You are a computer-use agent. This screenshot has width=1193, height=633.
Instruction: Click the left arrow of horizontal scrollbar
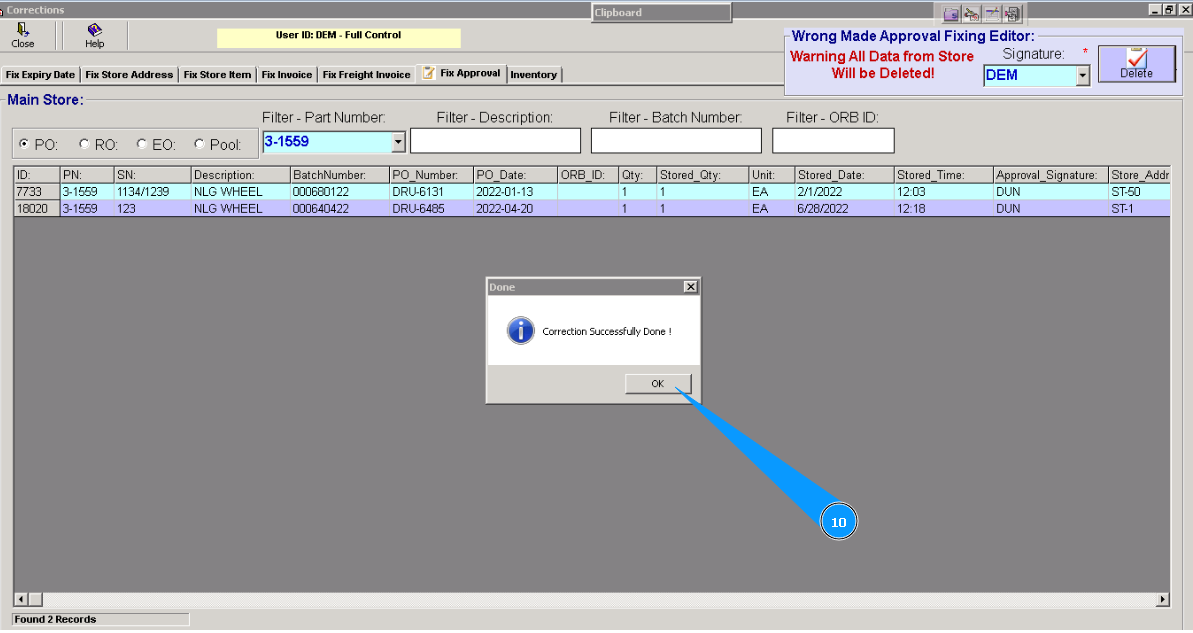[x=21, y=600]
